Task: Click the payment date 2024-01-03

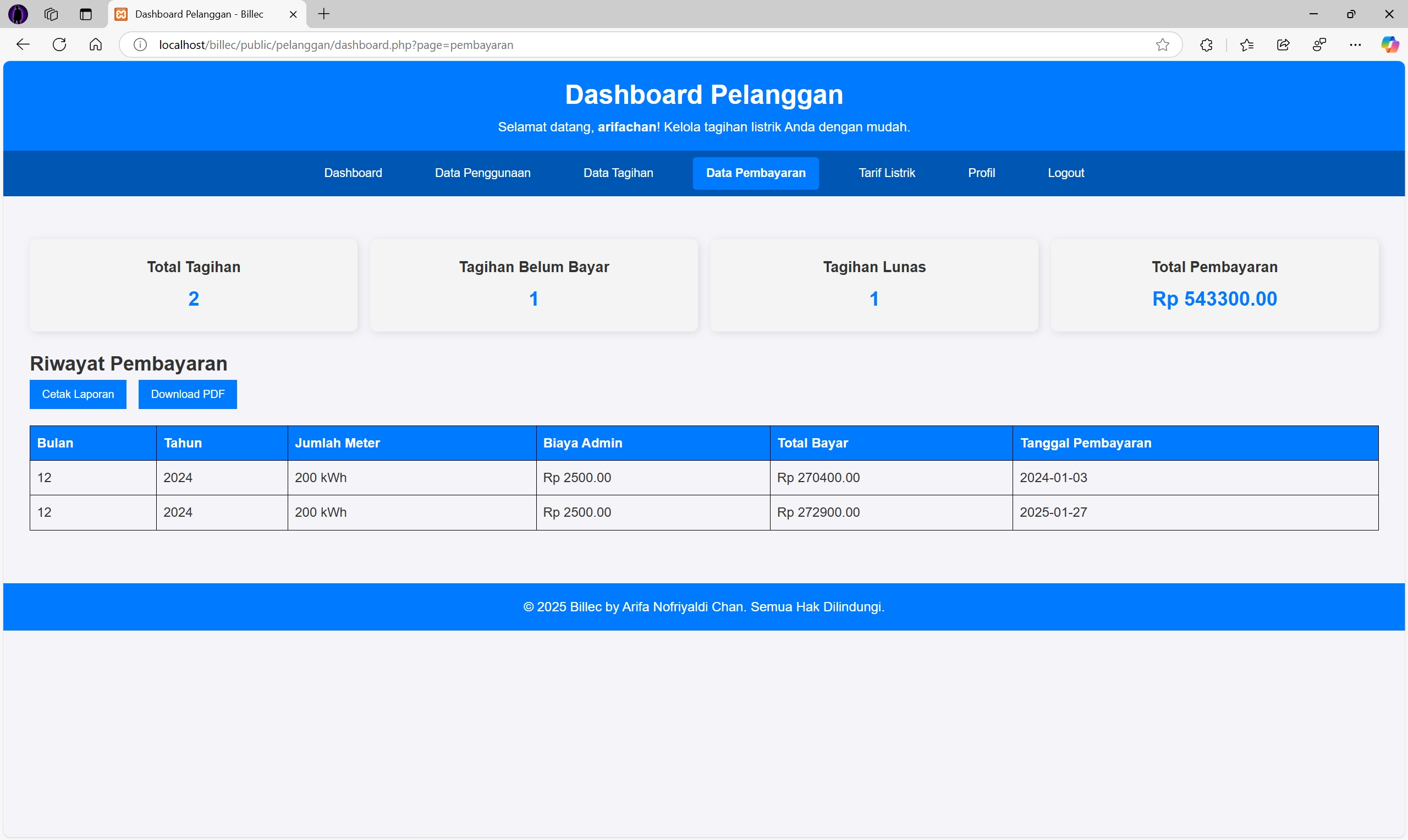Action: [1054, 478]
